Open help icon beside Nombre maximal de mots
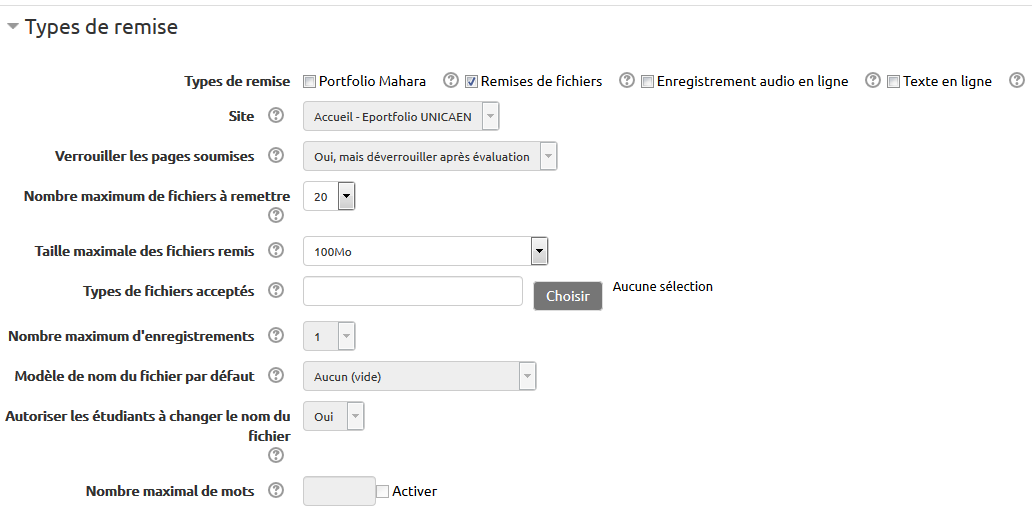The image size is (1032, 512). pyautogui.click(x=276, y=491)
